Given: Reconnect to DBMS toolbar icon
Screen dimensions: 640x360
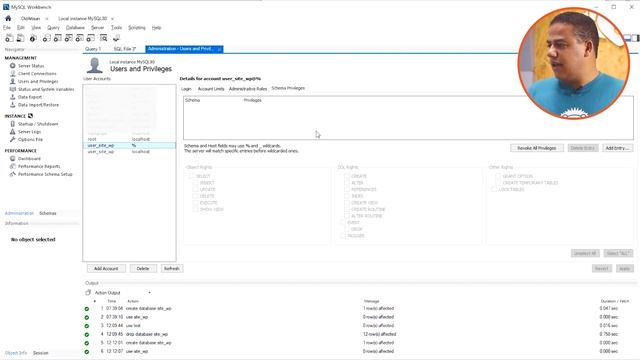Looking at the screenshot, I should point(116,38).
